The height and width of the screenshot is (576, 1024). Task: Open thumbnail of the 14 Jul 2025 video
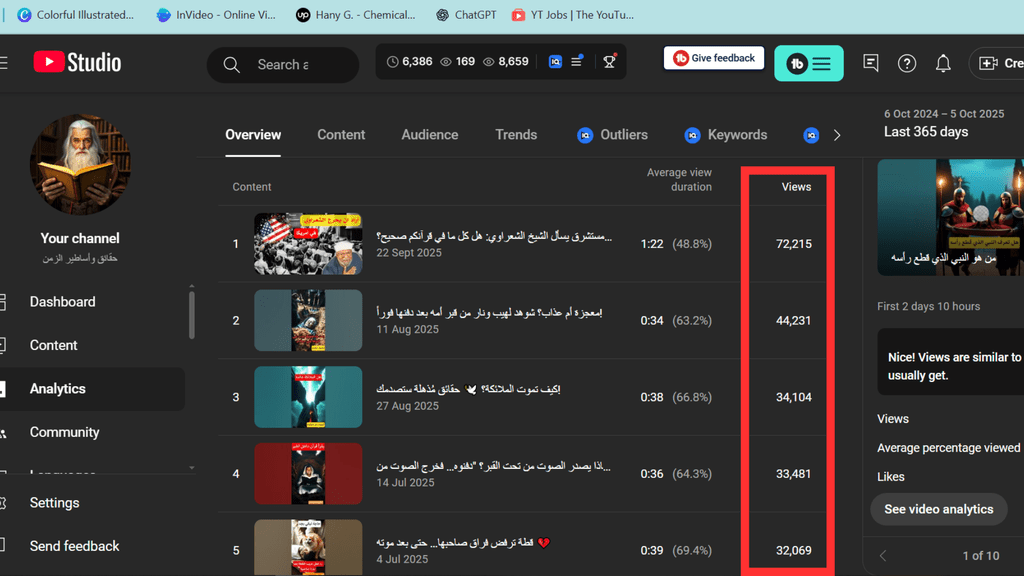(x=308, y=473)
